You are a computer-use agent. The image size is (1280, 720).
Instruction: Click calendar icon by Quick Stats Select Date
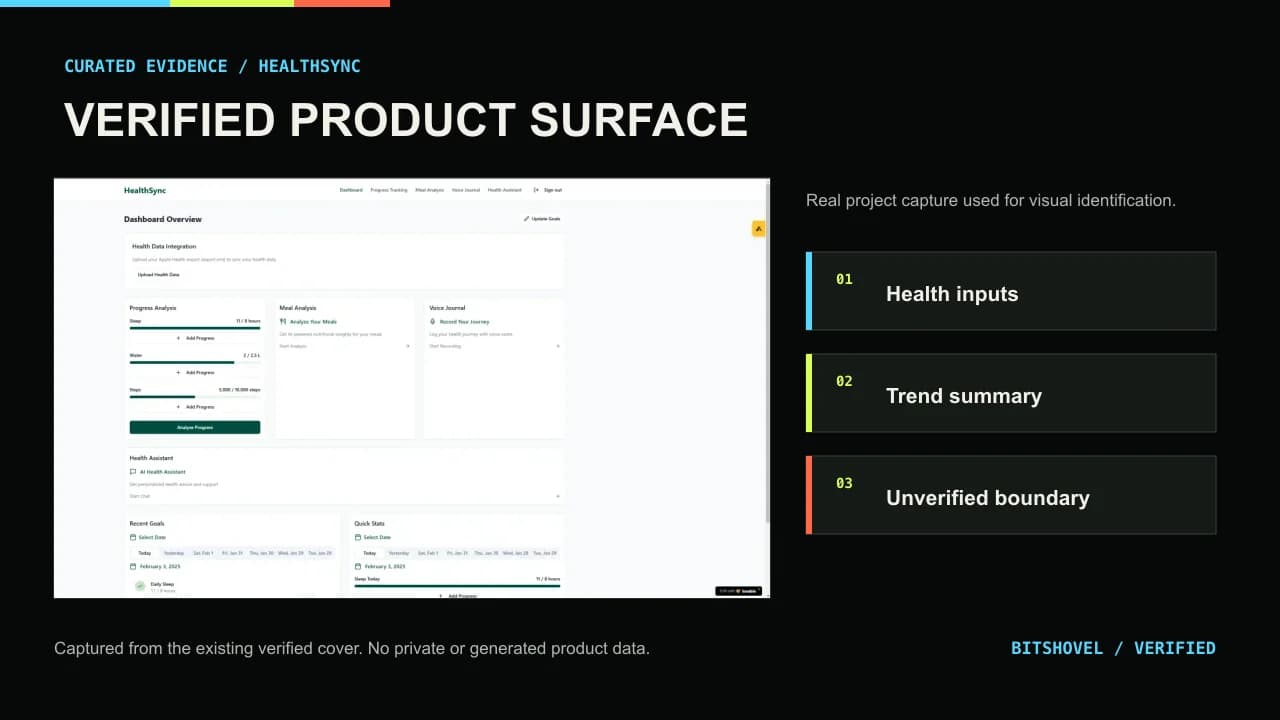point(358,537)
